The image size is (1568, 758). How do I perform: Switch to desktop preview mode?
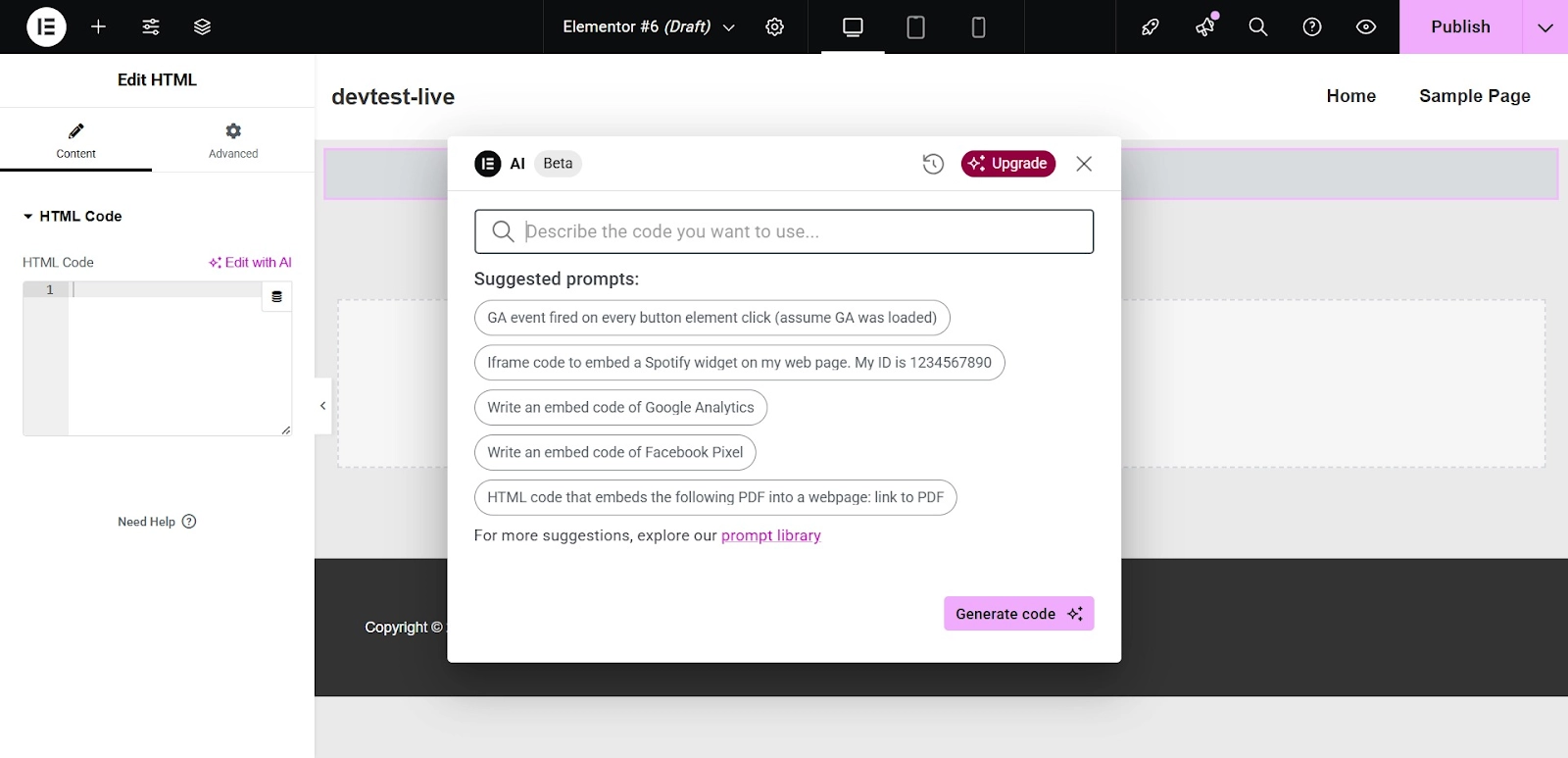click(853, 26)
